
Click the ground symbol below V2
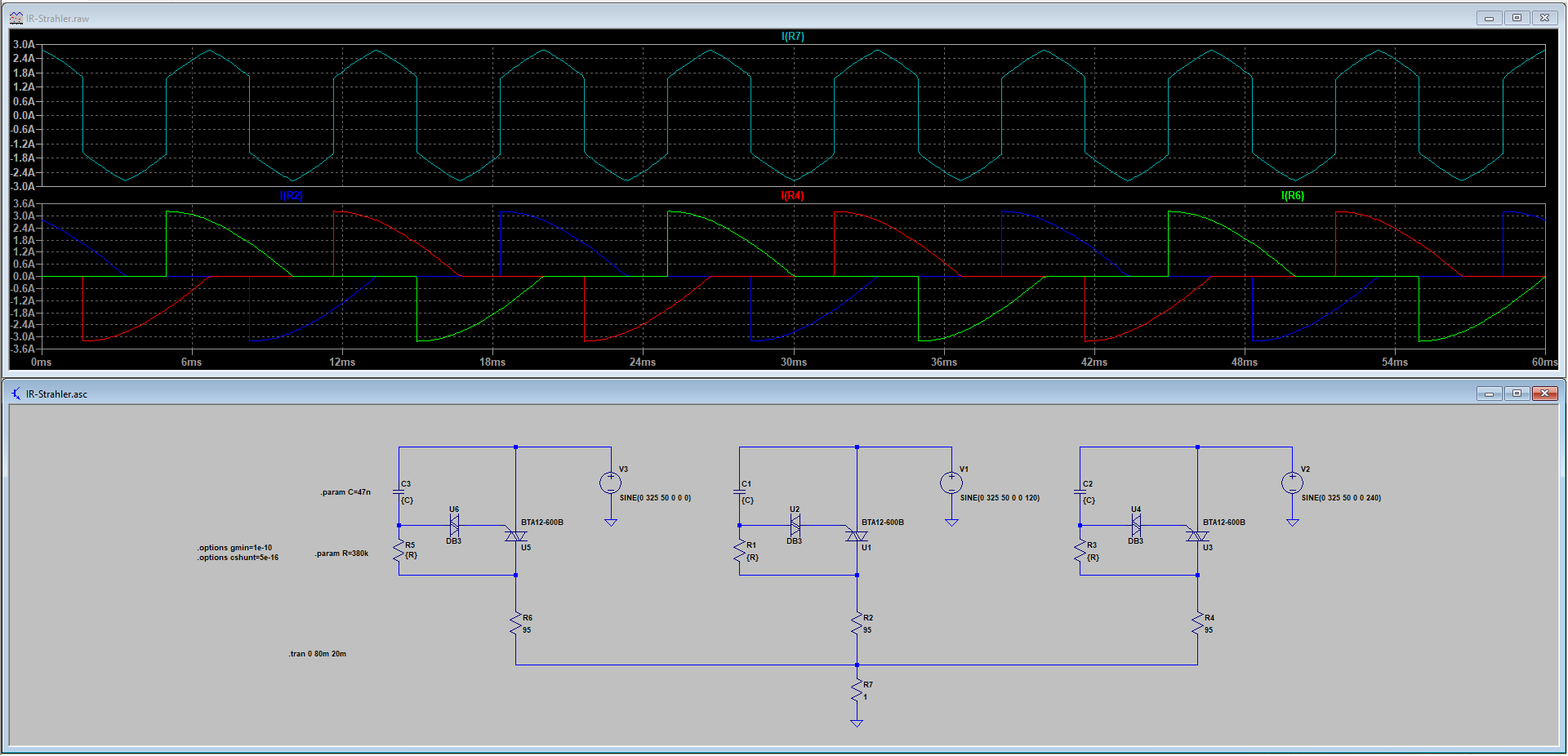point(1292,522)
